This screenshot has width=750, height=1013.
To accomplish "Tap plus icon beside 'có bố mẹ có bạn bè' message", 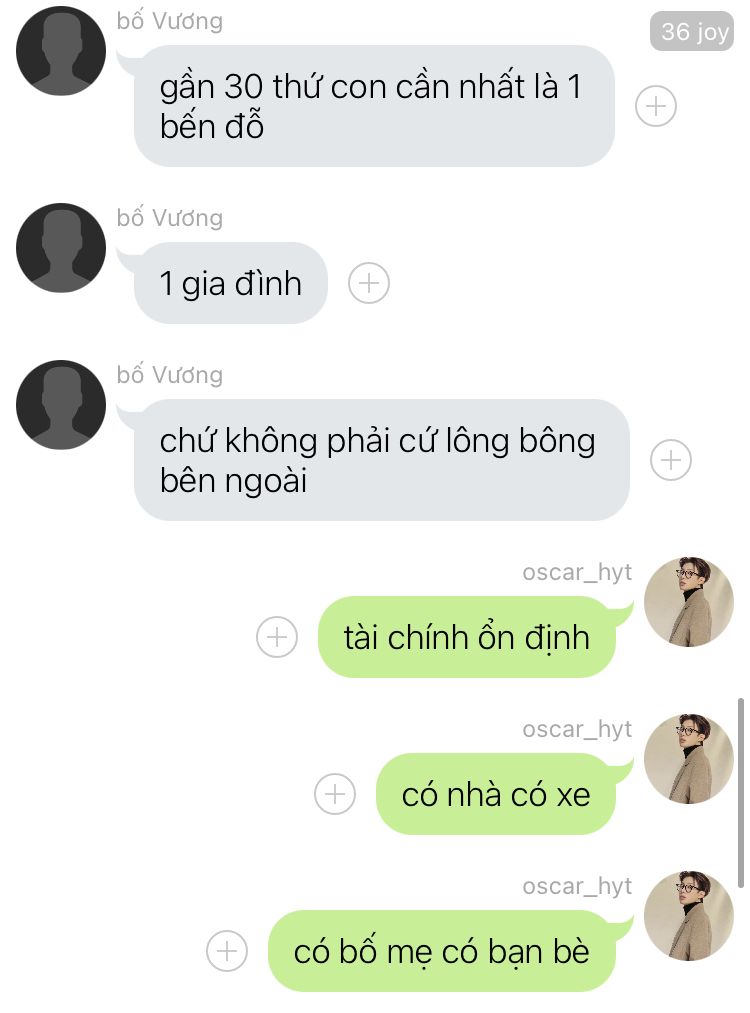I will [227, 951].
